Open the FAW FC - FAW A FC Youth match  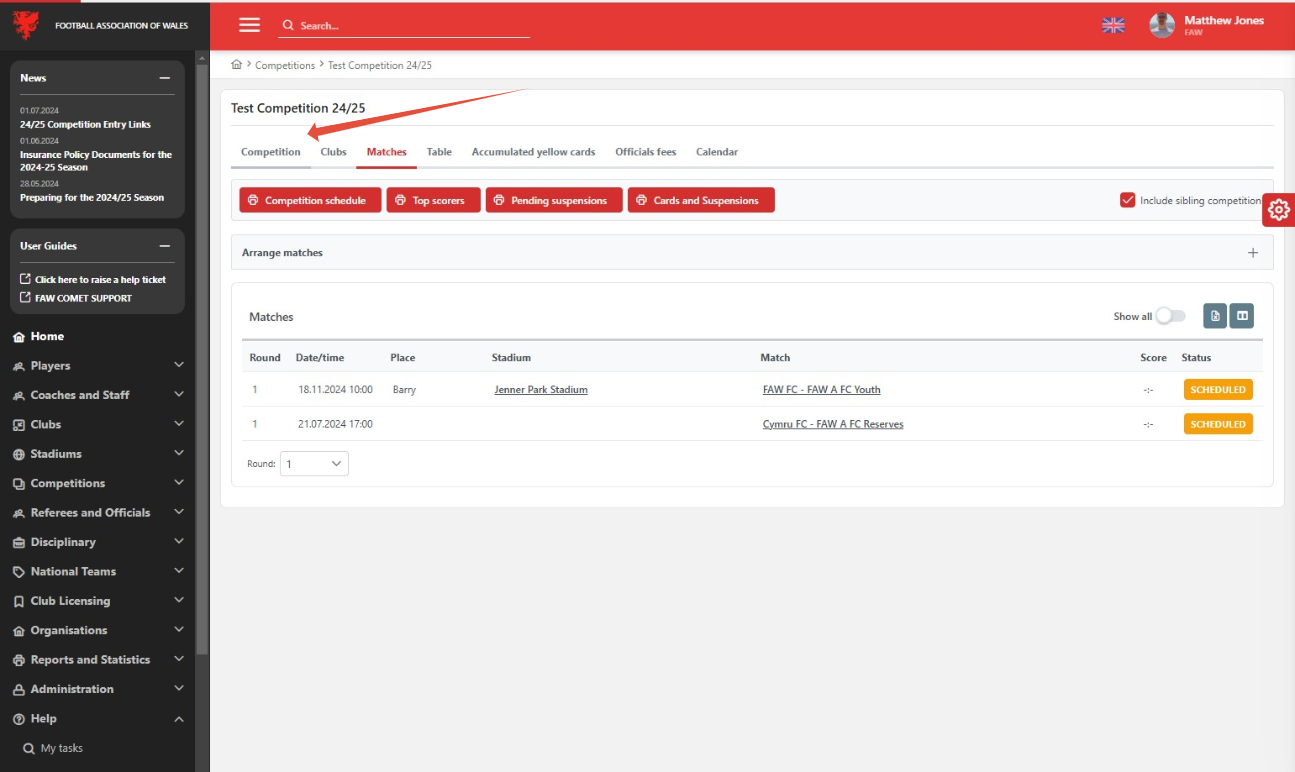click(821, 390)
